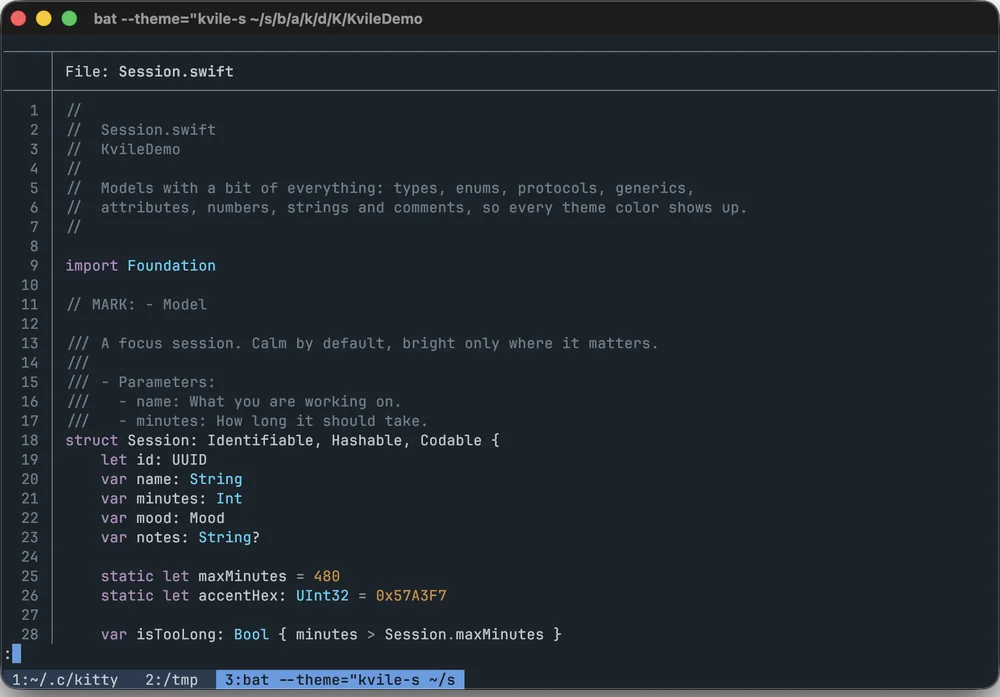Click the "Int" type on the minutes line

[x=229, y=499]
